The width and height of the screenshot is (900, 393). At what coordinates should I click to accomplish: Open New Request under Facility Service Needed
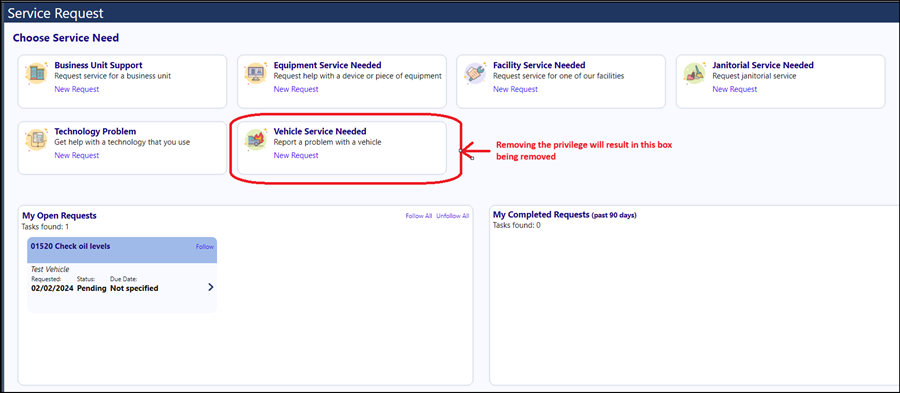515,89
